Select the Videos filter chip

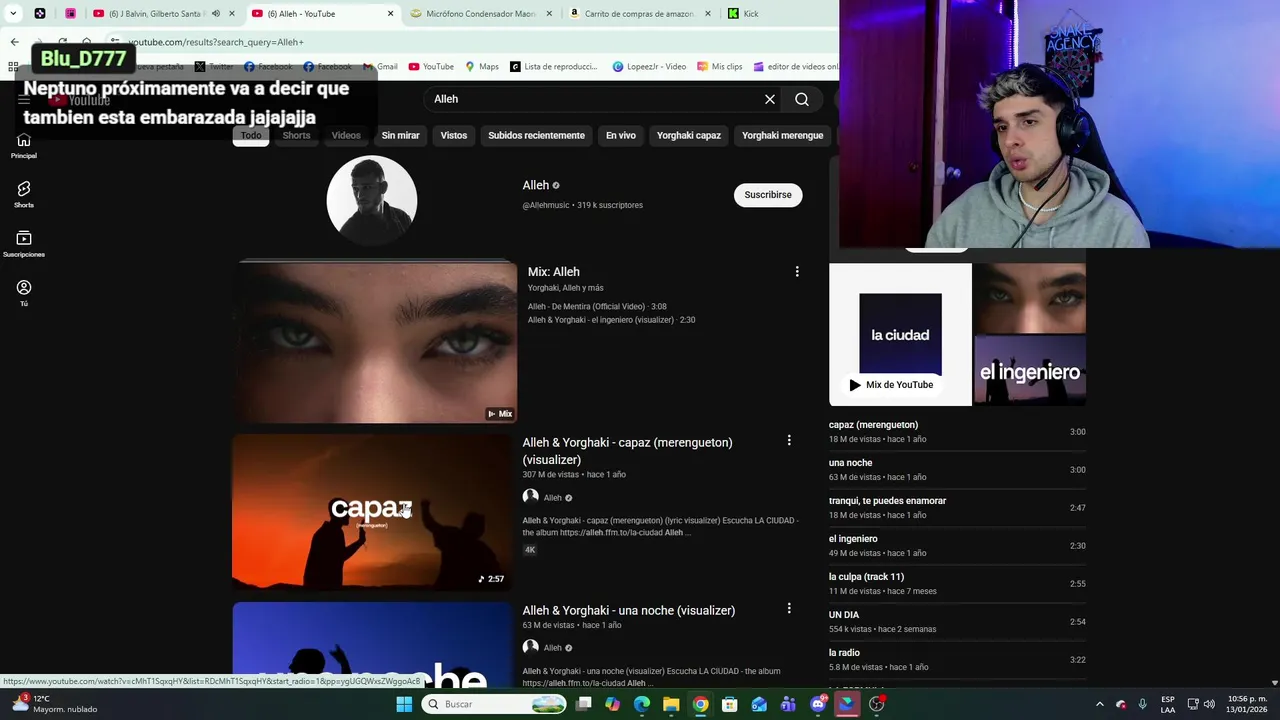pyautogui.click(x=346, y=135)
